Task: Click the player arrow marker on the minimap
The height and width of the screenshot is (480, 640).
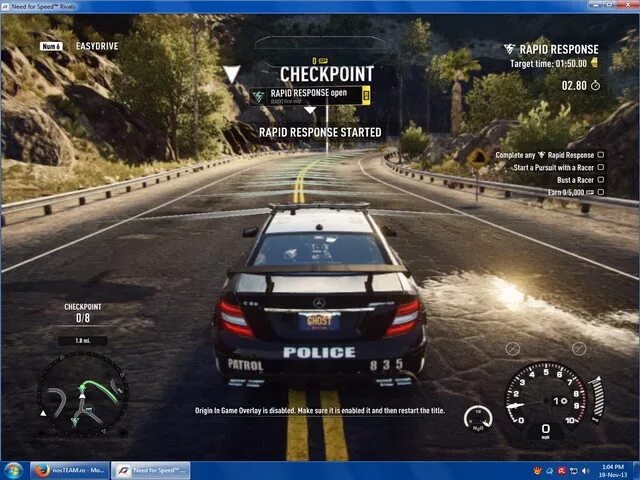Action: tap(82, 396)
